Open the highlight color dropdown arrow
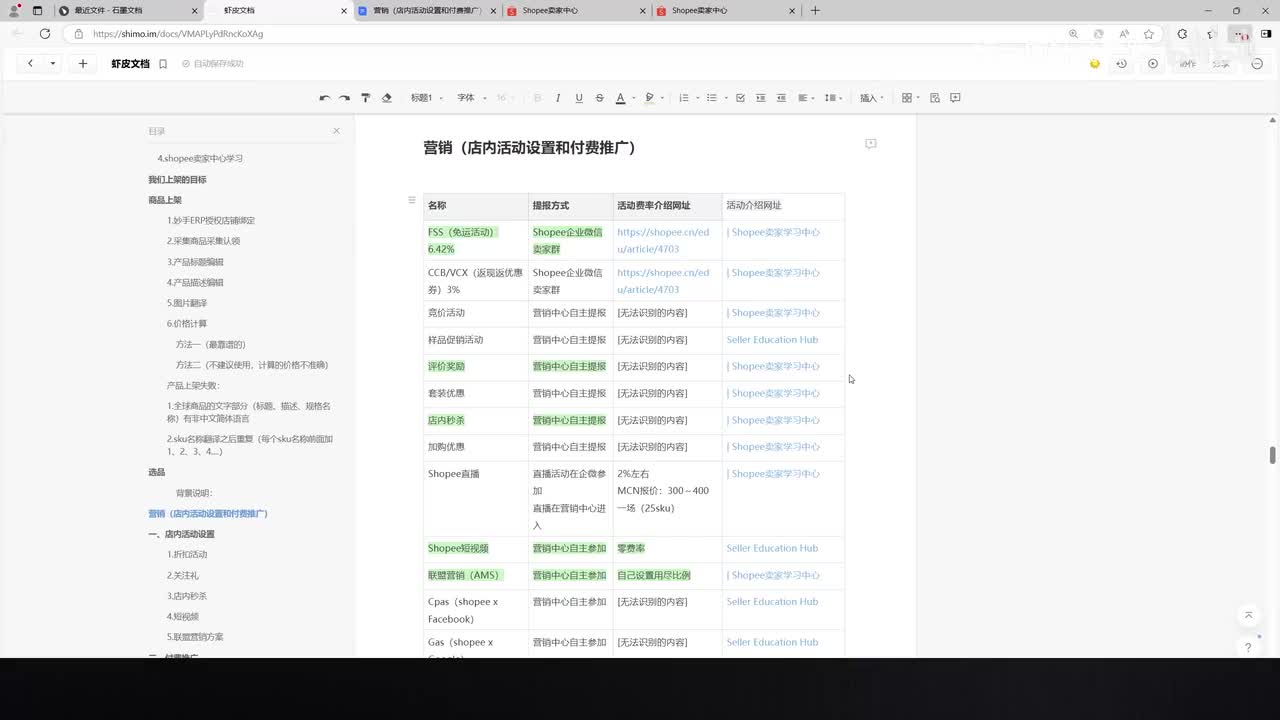Image resolution: width=1280 pixels, height=720 pixels. point(663,98)
